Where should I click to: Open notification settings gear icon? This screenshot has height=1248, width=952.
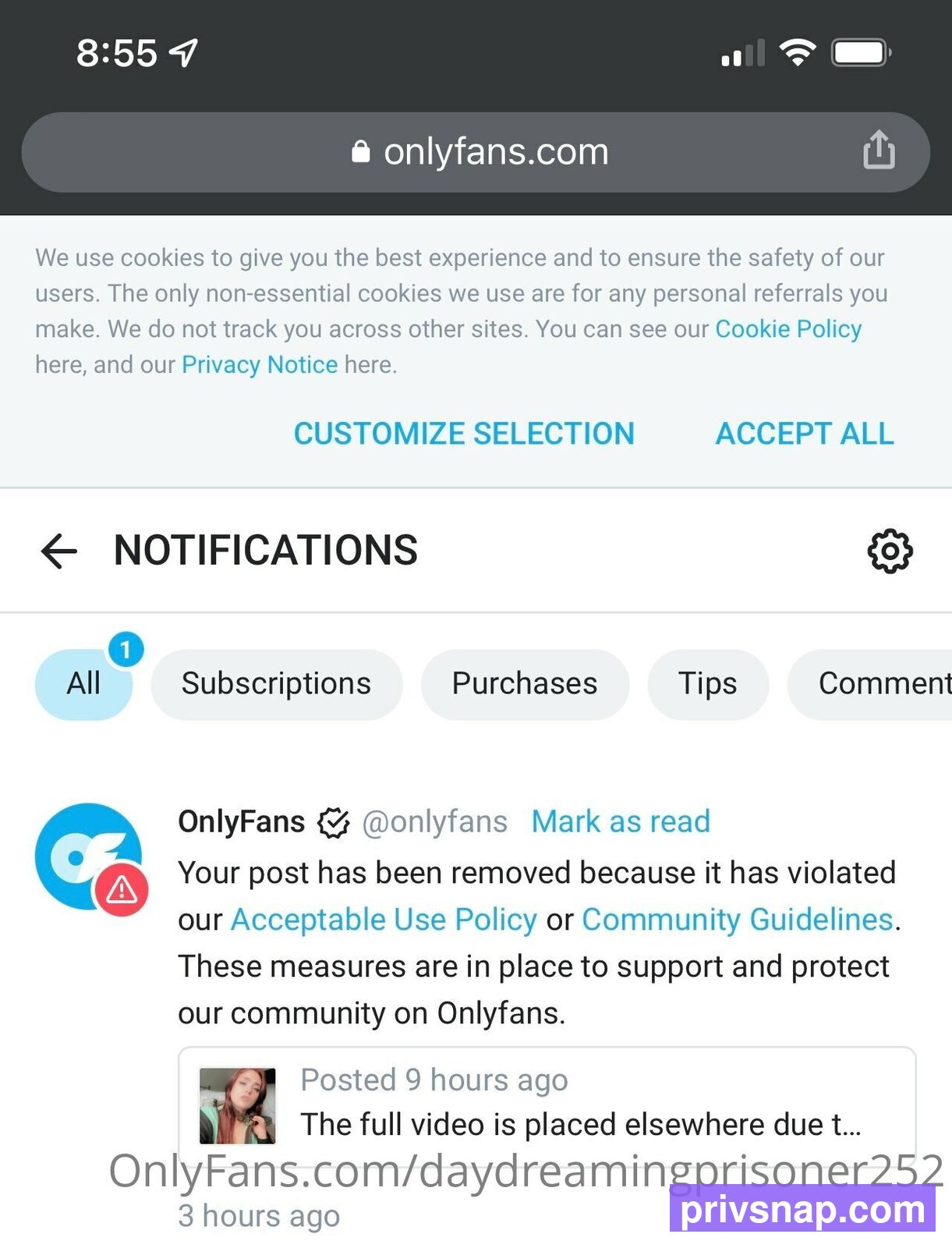(890, 551)
